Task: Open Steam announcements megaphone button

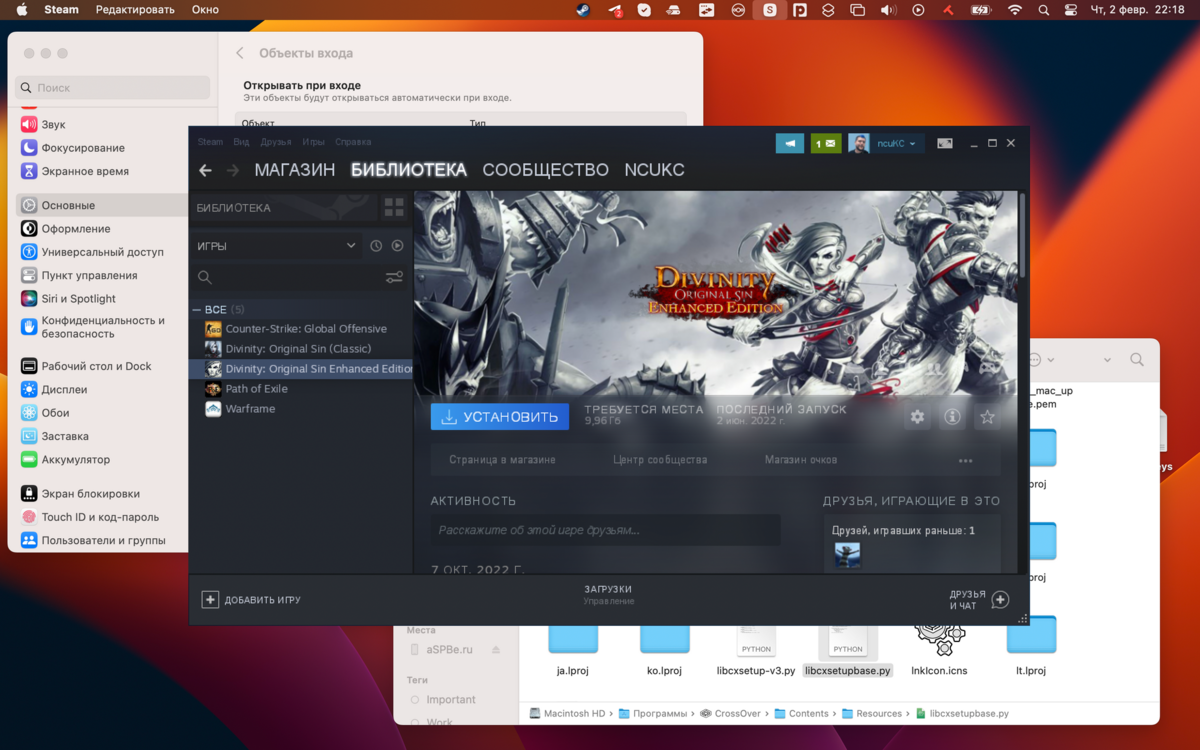Action: (790, 144)
